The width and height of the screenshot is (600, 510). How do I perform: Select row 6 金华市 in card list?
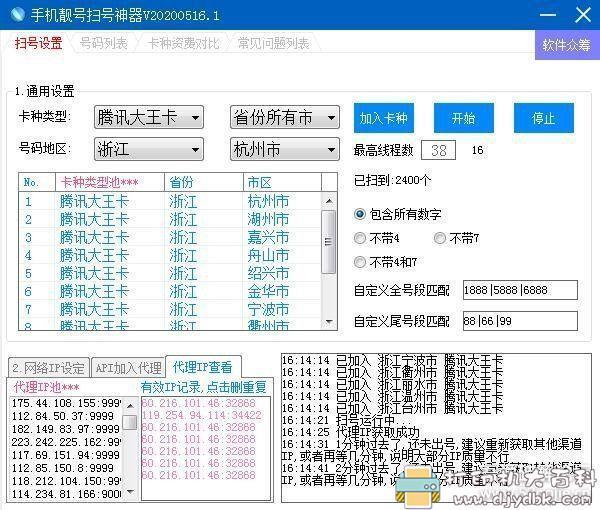(170, 291)
